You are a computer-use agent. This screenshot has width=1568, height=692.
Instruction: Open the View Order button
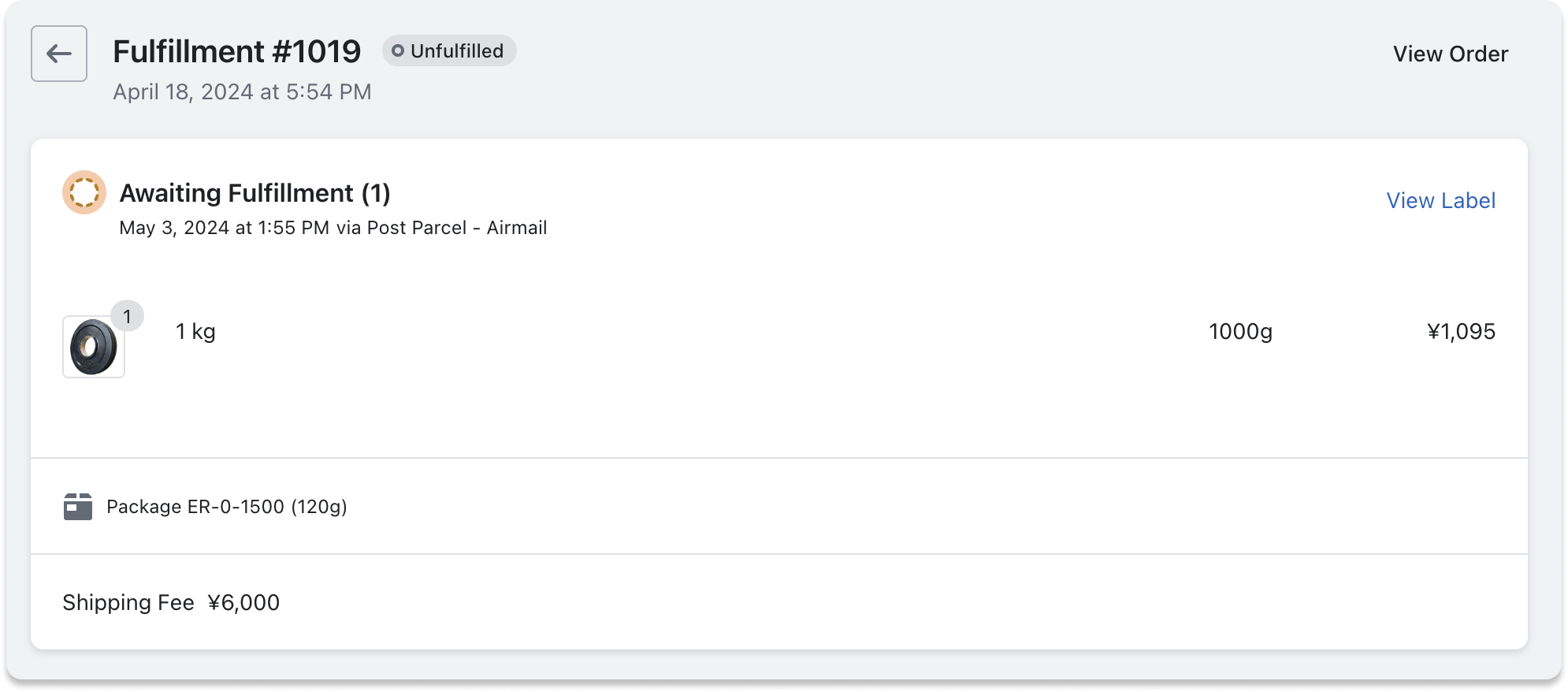coord(1450,54)
